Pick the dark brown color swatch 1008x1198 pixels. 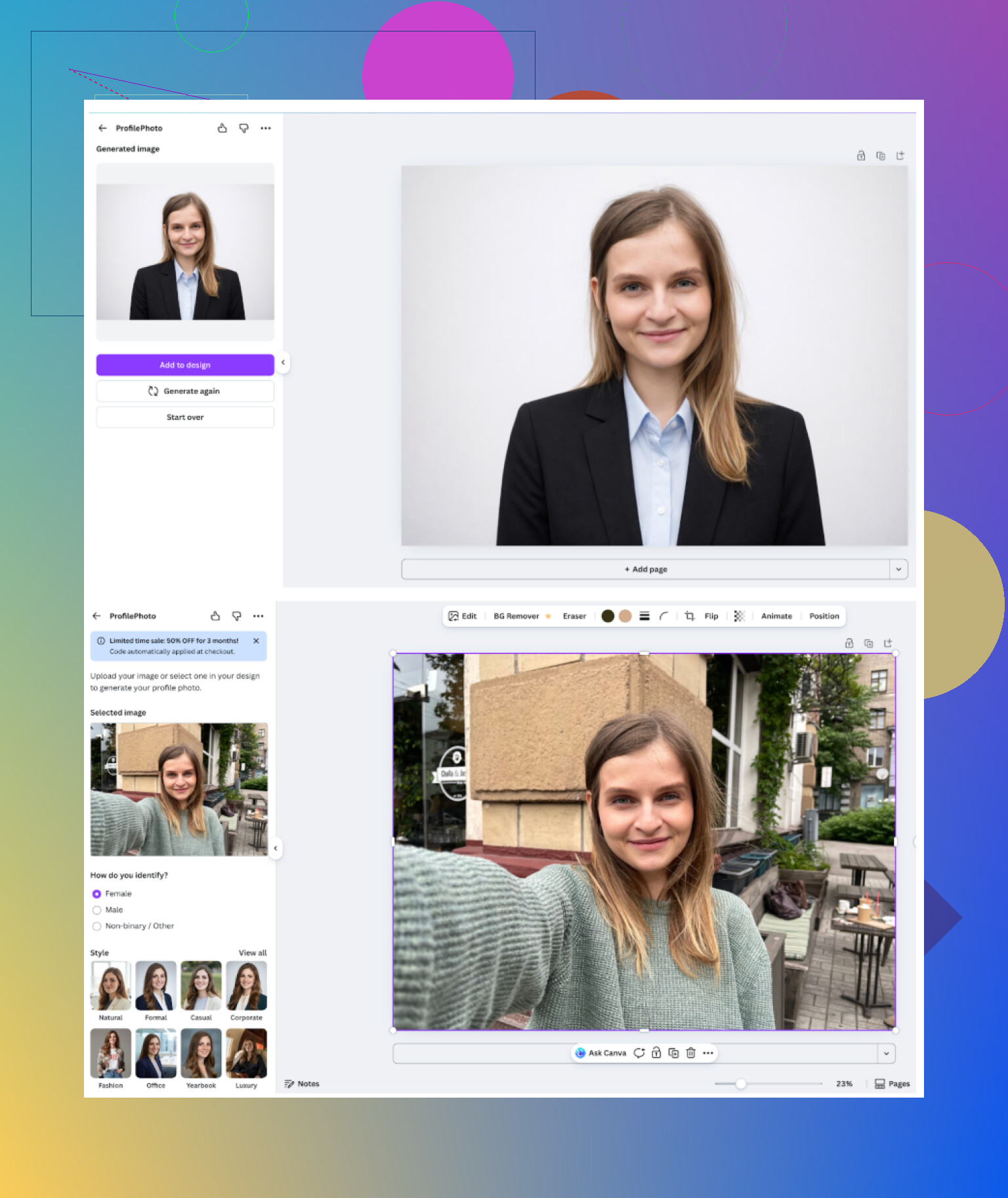(x=608, y=616)
